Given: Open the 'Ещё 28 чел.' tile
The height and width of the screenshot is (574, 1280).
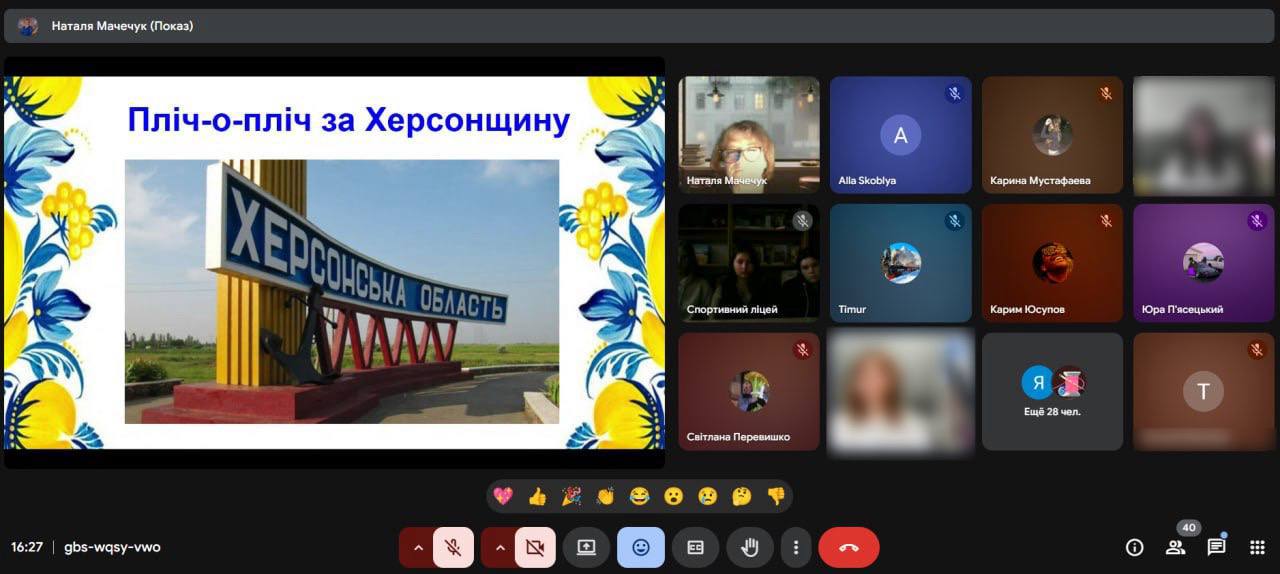Looking at the screenshot, I should tap(1052, 392).
